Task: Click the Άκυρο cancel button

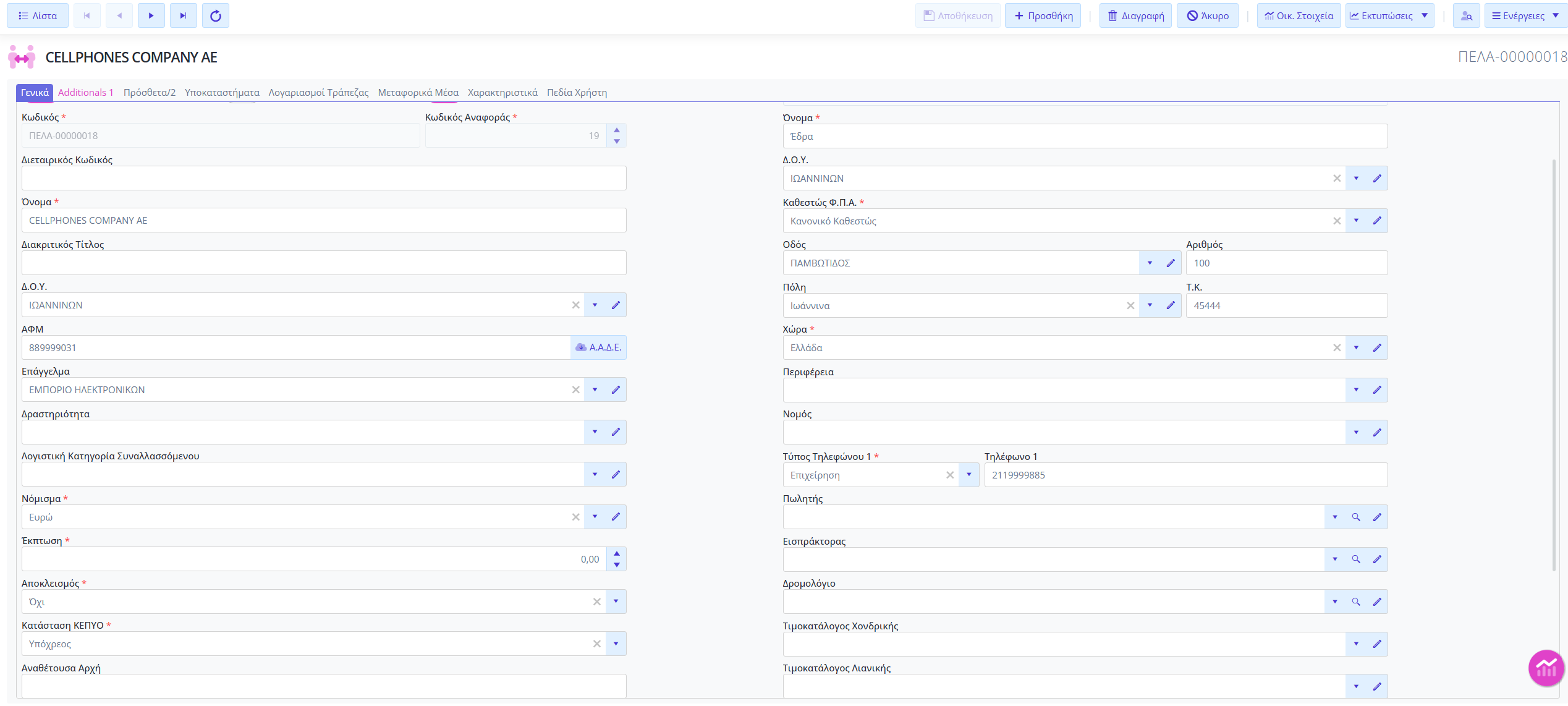Action: coord(1208,15)
